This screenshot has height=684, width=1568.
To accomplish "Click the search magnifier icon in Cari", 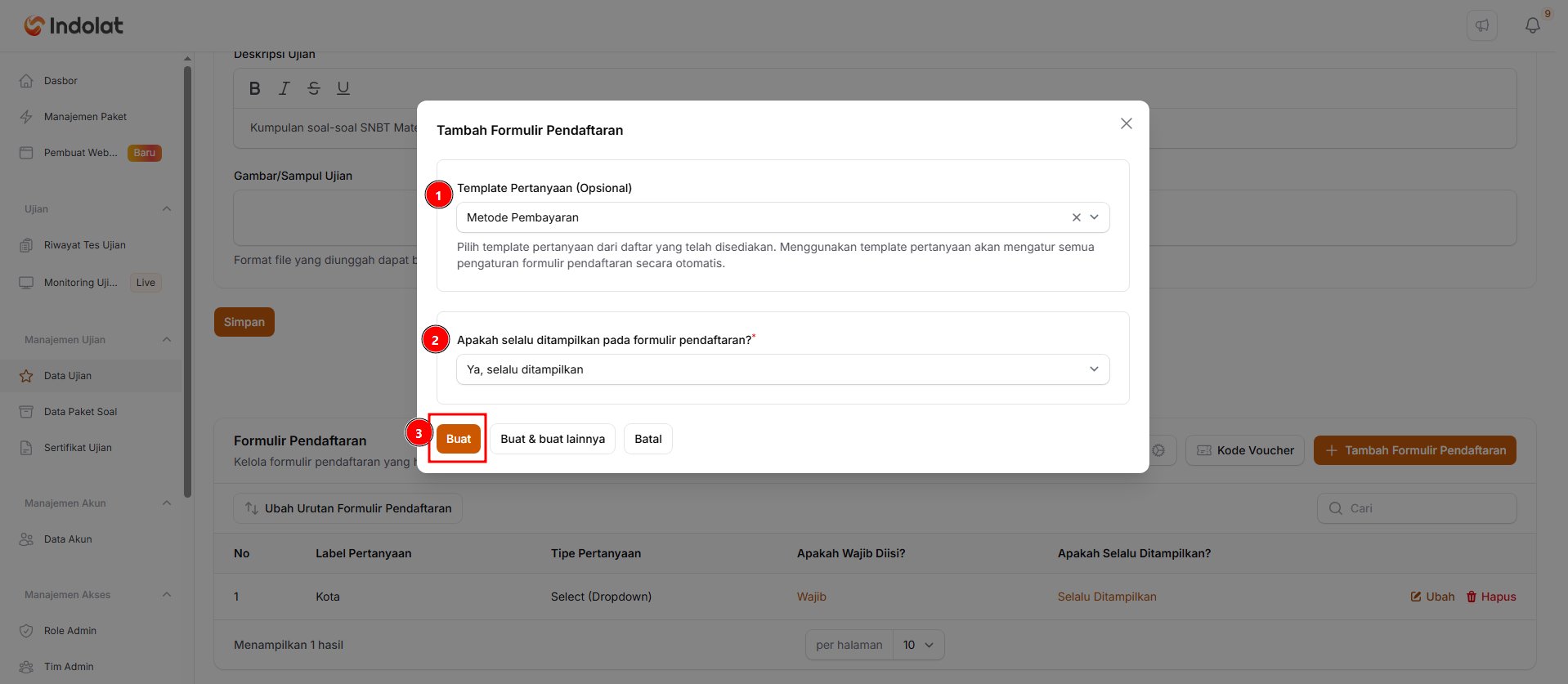I will [1335, 508].
